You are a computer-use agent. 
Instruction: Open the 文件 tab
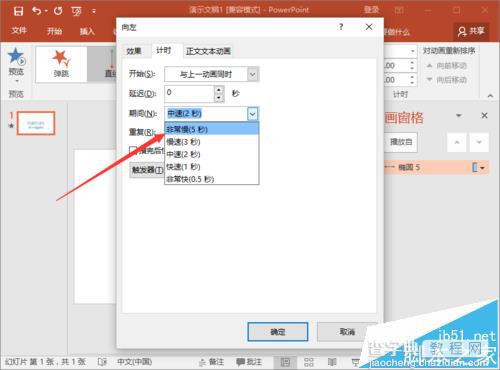[x=19, y=31]
